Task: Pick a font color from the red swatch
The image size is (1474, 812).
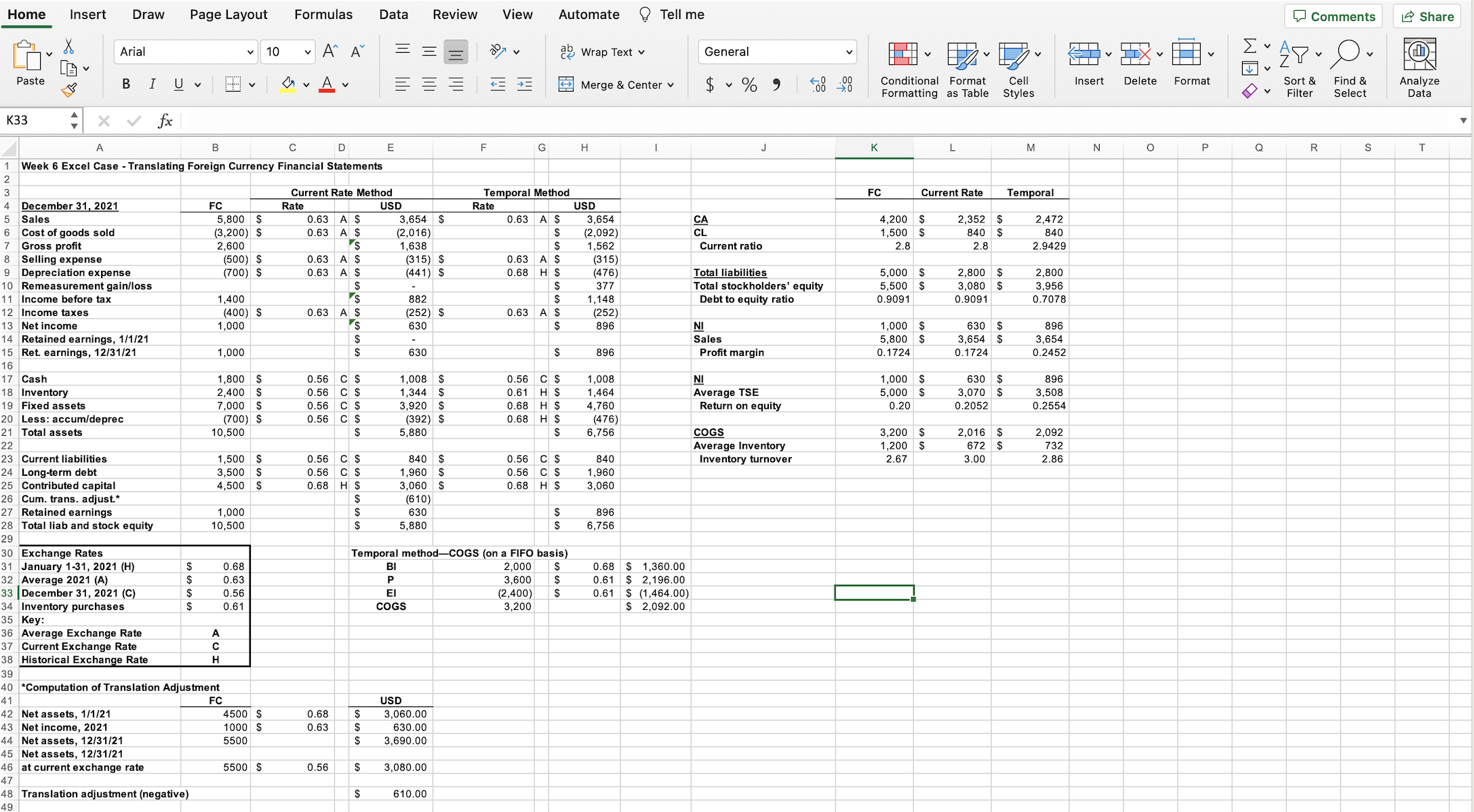Action: pyautogui.click(x=325, y=84)
